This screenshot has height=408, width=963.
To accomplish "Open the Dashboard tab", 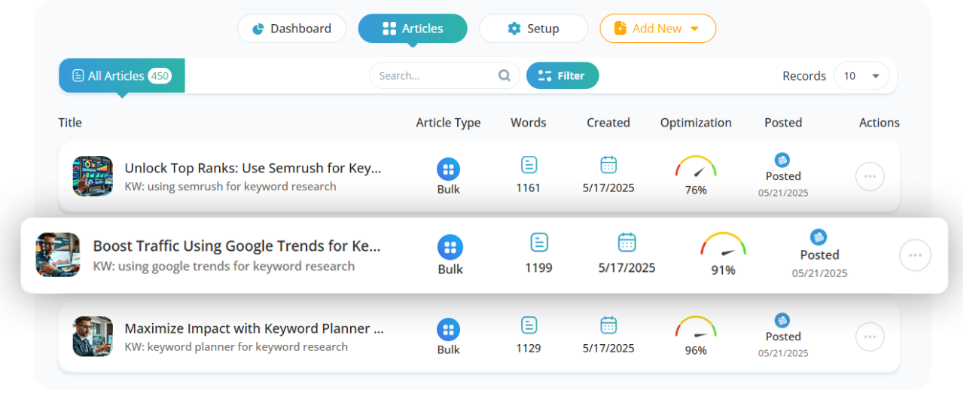I will tap(292, 28).
